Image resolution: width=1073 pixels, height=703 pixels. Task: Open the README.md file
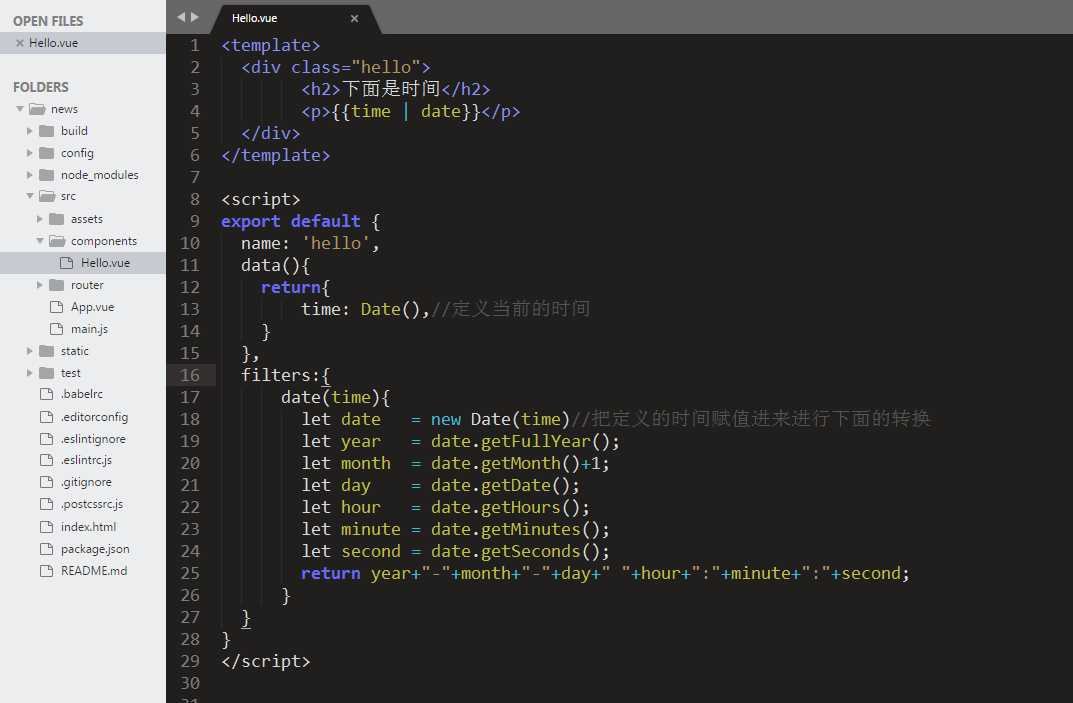click(x=94, y=571)
